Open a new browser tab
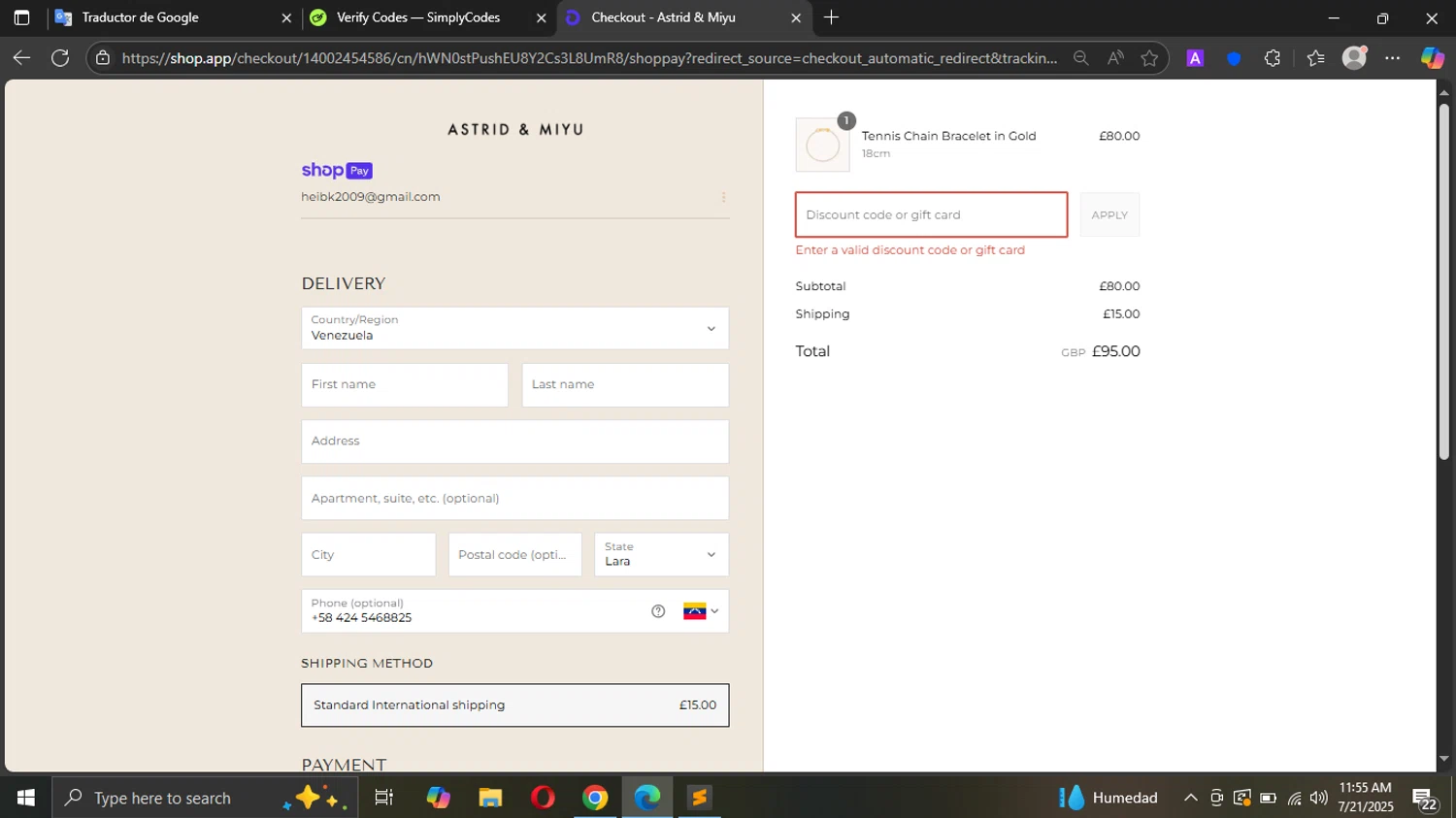The width and height of the screenshot is (1456, 818). 831,17
